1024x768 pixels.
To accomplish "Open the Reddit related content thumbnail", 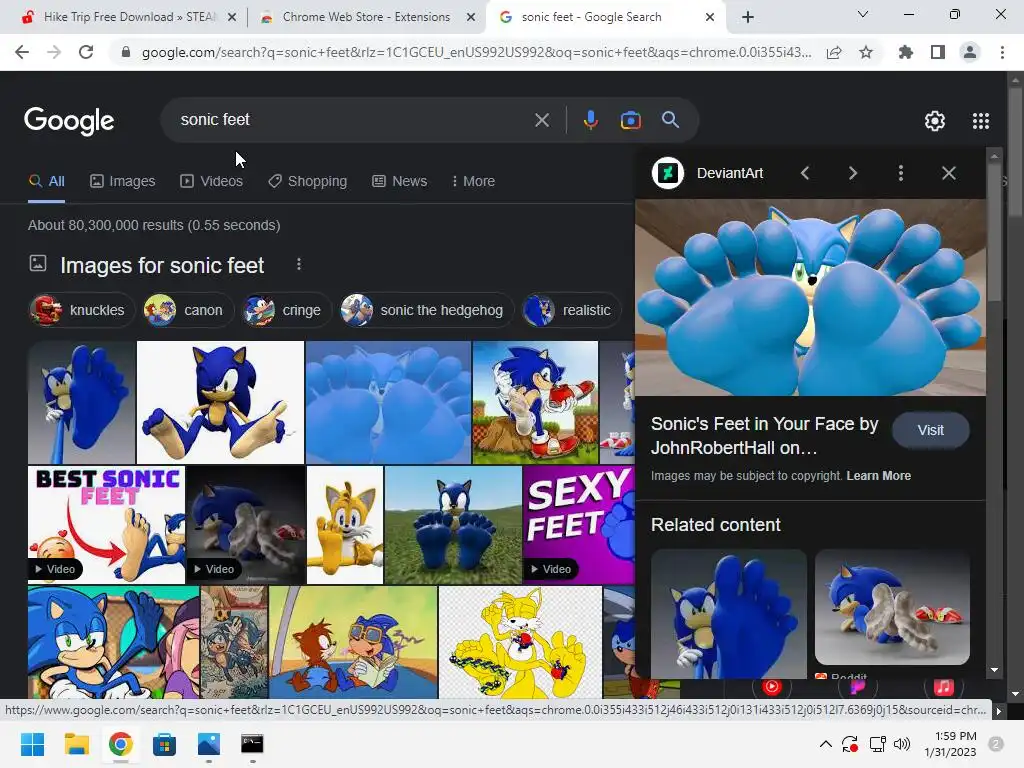I will (892, 607).
